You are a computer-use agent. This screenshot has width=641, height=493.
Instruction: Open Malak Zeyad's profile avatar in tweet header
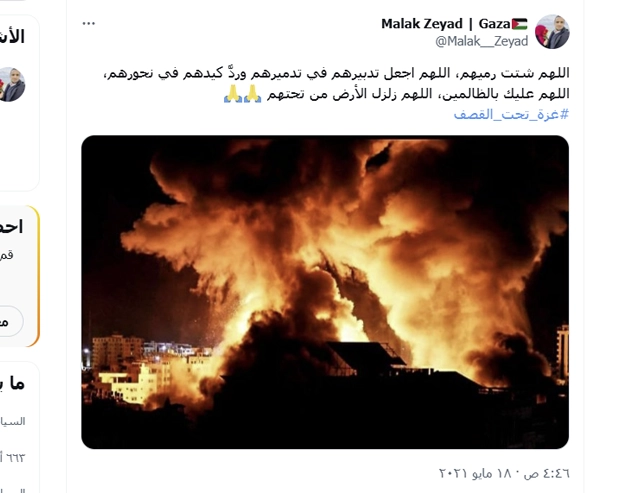tap(552, 32)
